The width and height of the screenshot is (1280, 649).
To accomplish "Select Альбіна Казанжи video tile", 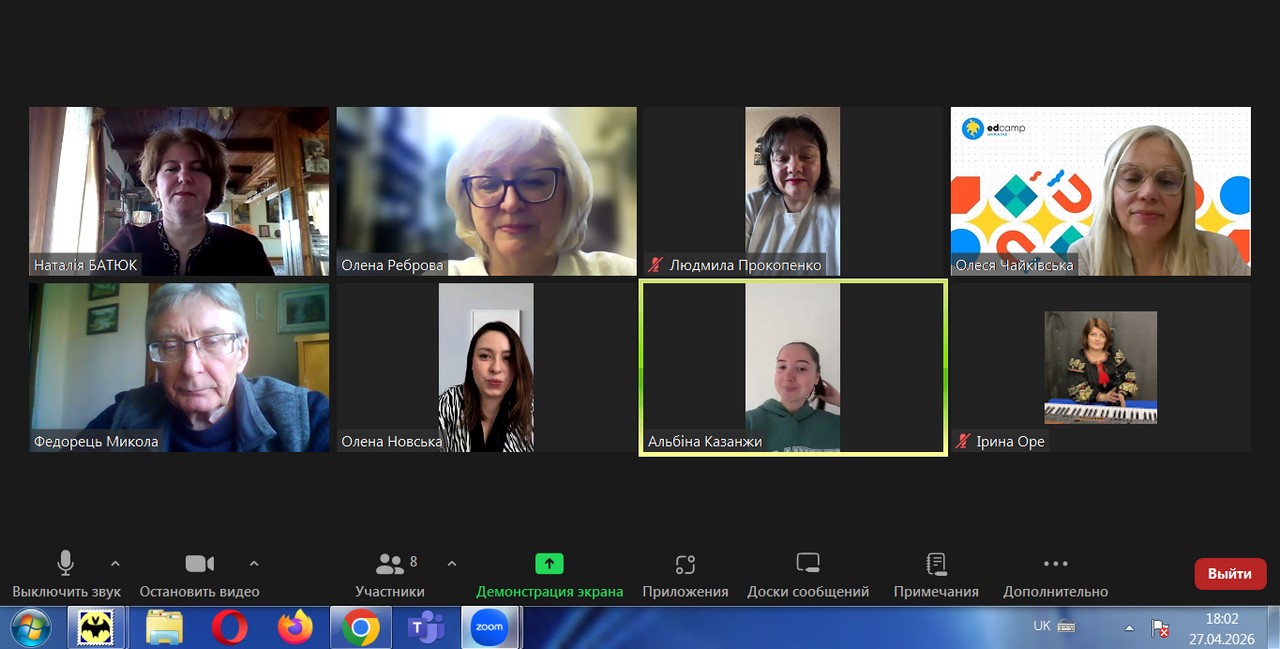I will click(793, 368).
